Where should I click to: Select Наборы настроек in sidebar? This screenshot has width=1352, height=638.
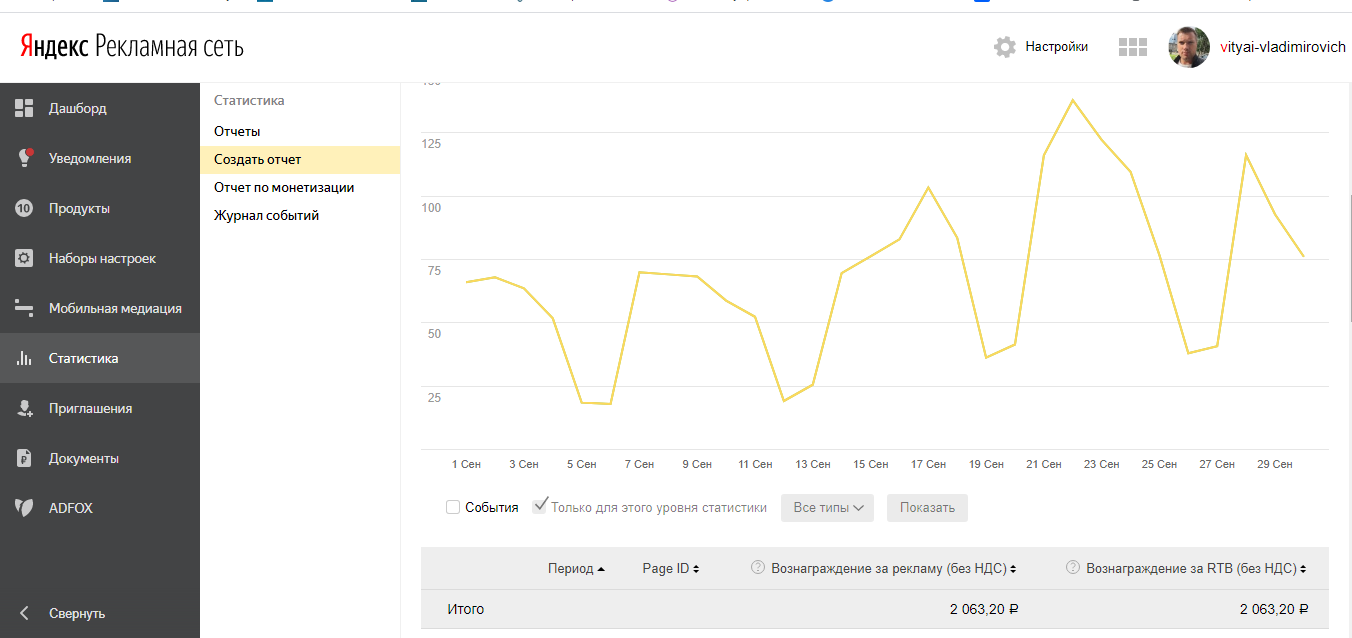[102, 258]
